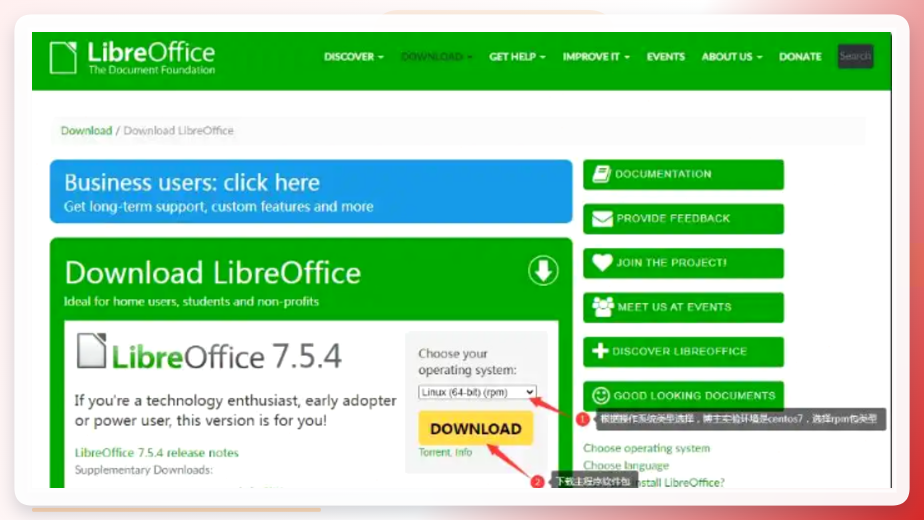Click the yellow DOWNLOAD button
This screenshot has width=924, height=520.
tap(476, 429)
